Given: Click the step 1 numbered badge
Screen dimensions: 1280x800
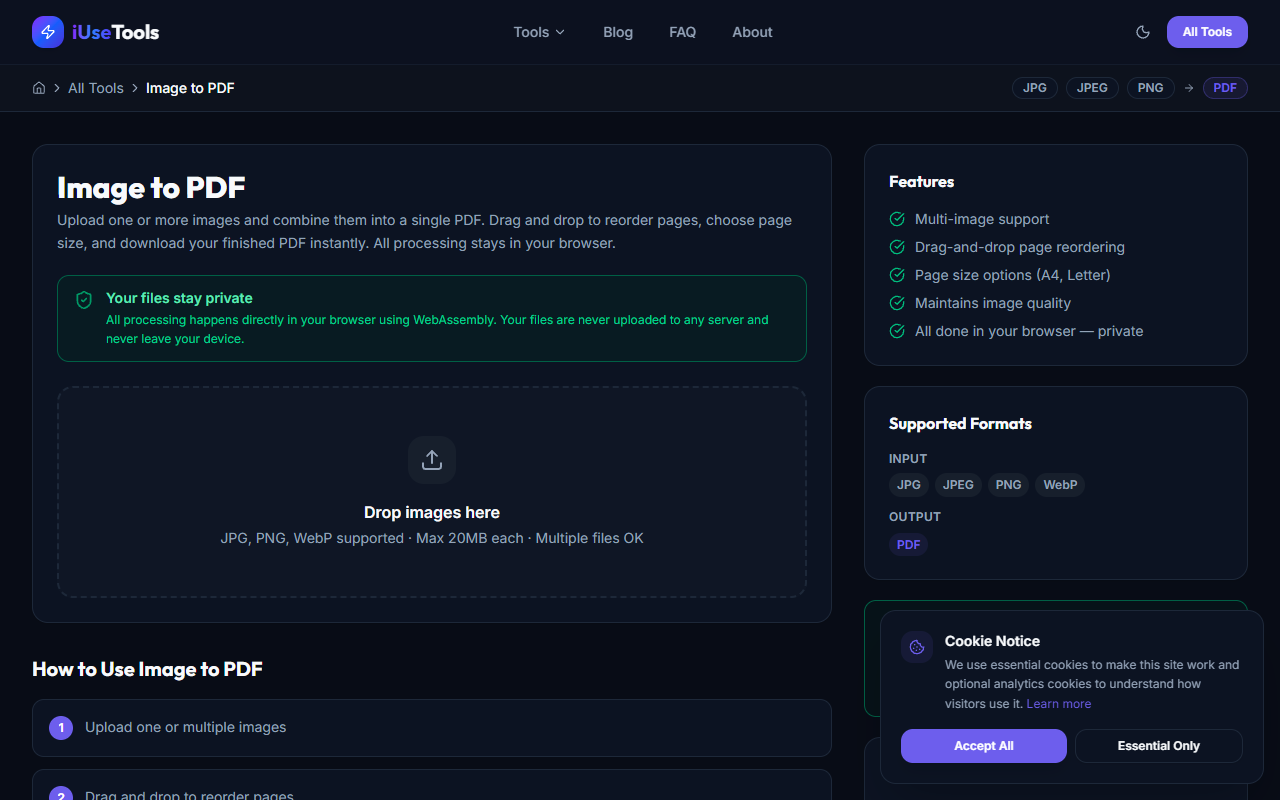Looking at the screenshot, I should [x=60, y=727].
